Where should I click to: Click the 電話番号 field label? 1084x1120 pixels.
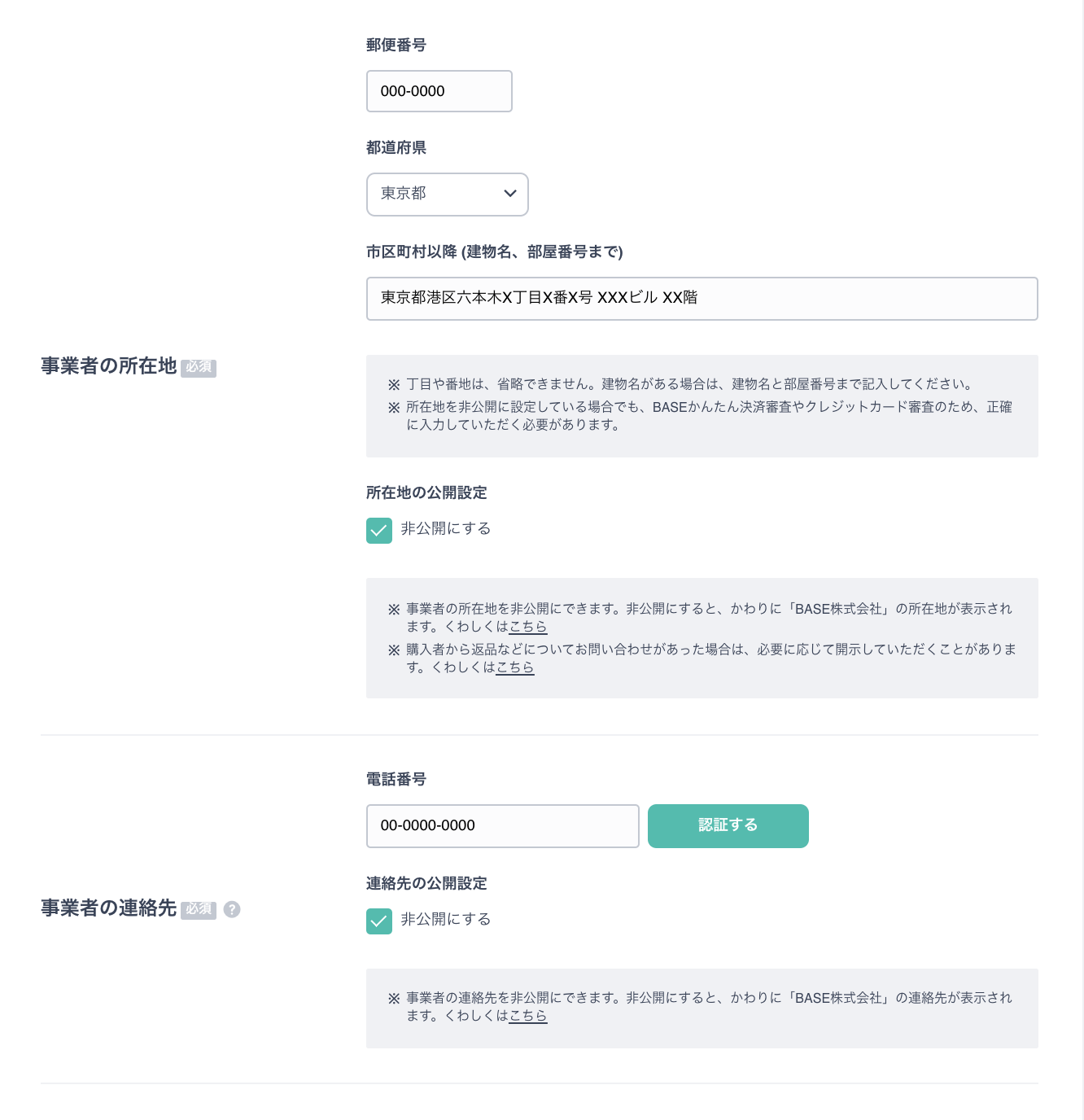point(396,780)
